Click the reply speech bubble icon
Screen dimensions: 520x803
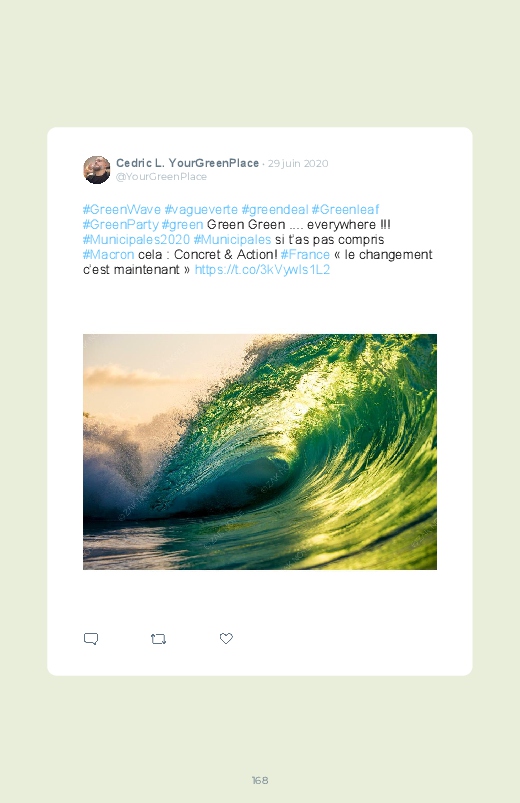point(91,639)
